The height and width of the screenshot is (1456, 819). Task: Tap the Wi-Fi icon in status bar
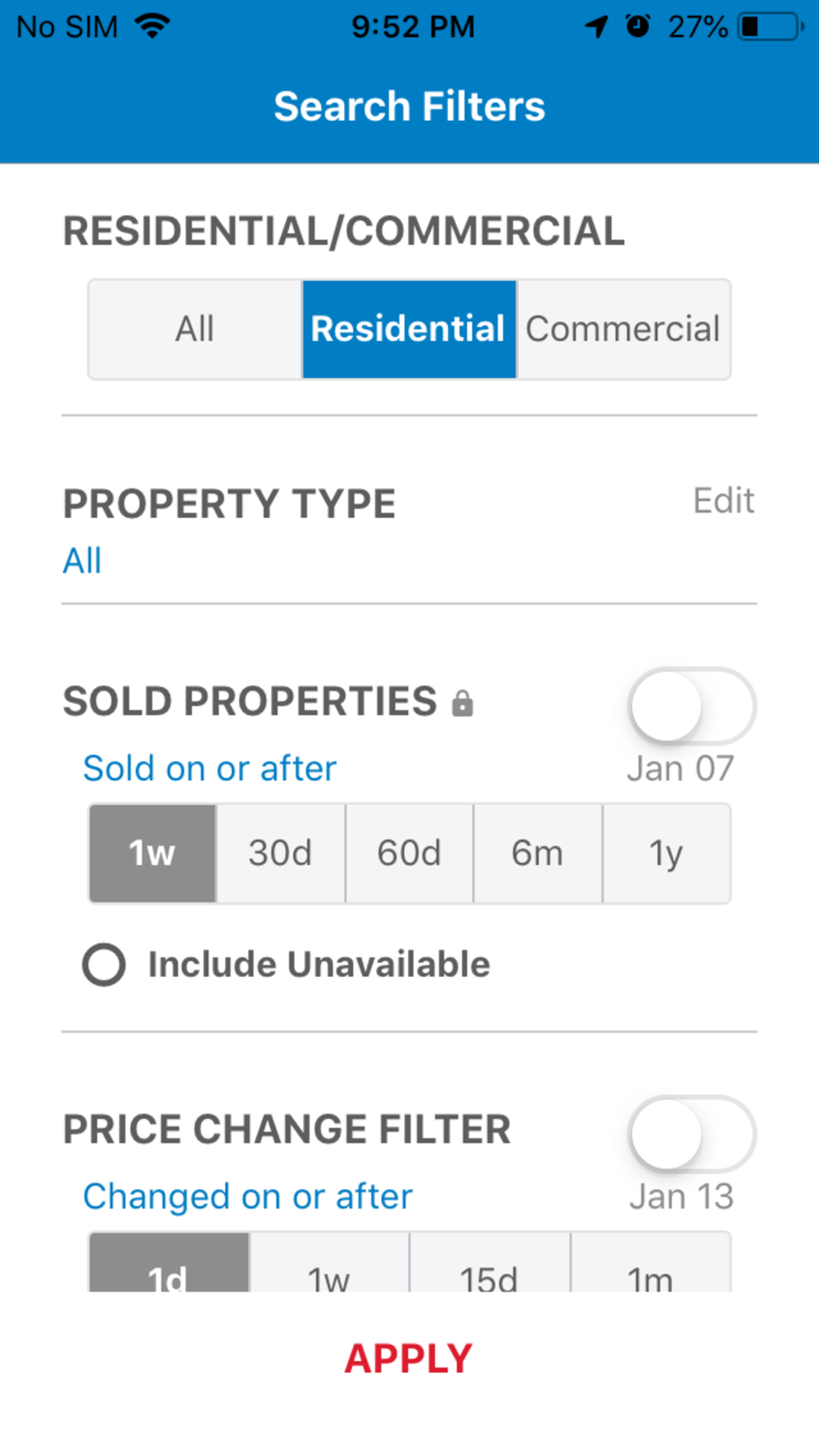click(x=152, y=26)
